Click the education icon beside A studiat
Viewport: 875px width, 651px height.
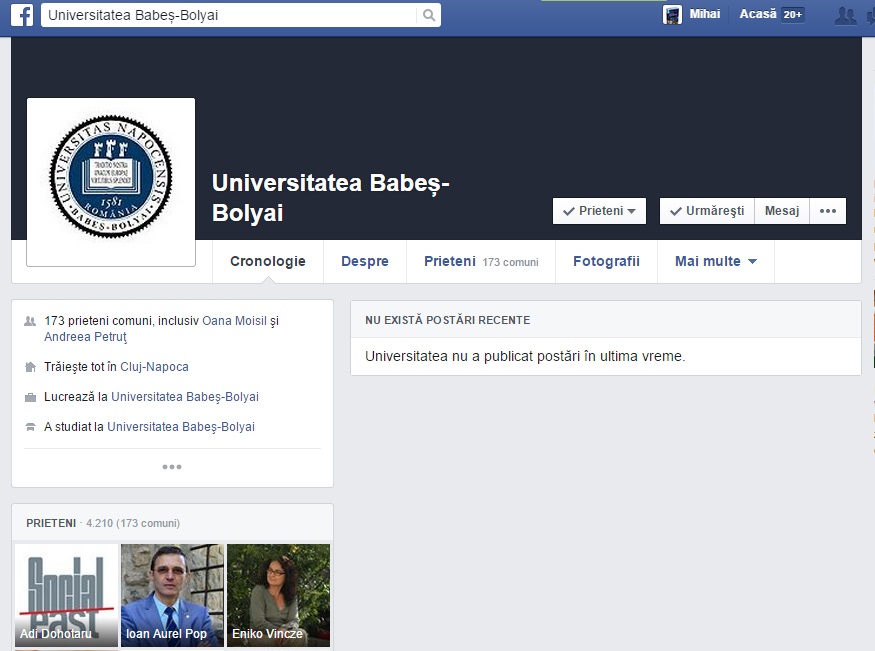point(30,427)
